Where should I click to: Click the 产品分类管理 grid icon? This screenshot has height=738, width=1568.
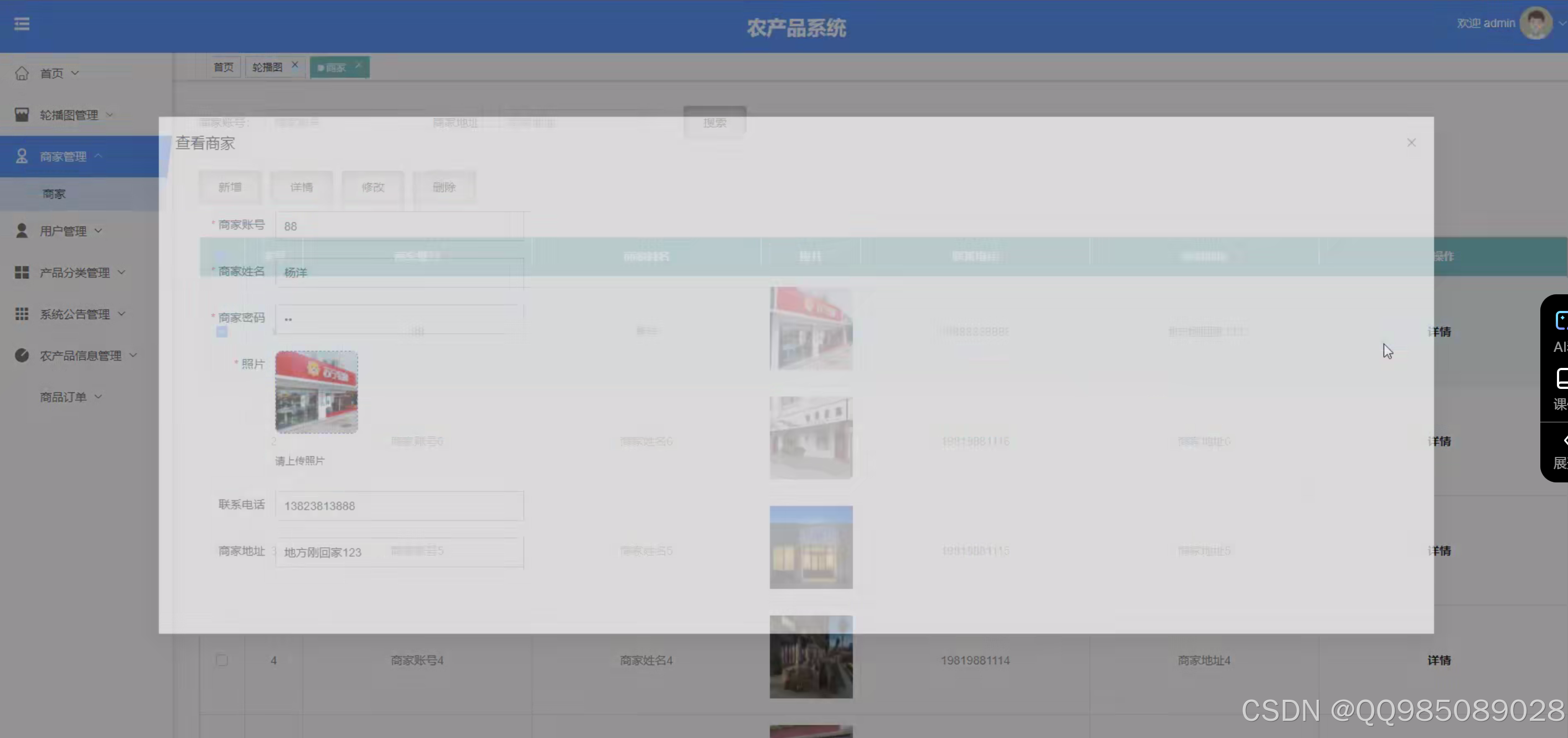coord(22,273)
